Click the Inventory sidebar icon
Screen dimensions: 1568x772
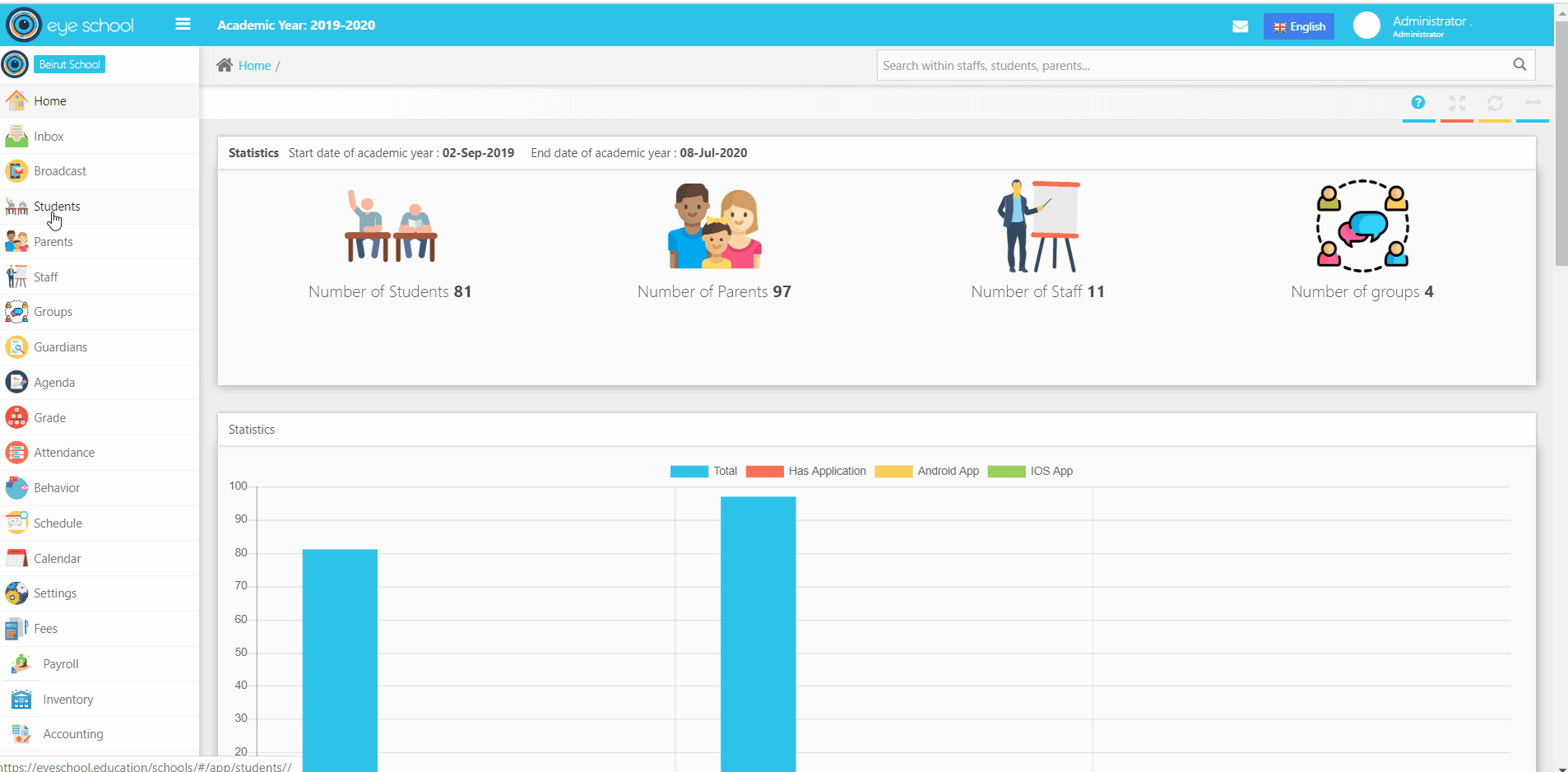click(21, 699)
